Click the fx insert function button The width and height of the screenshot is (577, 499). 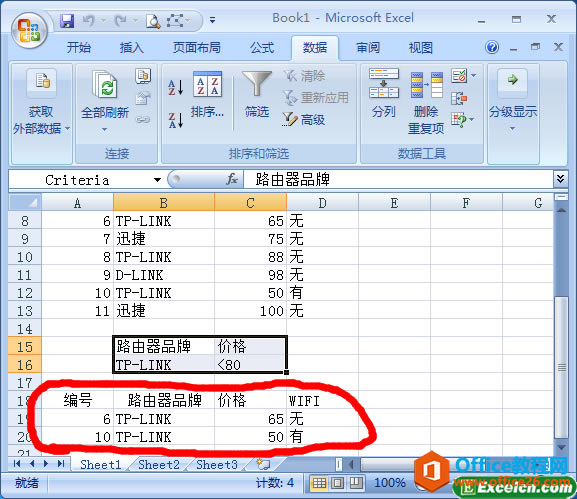(232, 180)
